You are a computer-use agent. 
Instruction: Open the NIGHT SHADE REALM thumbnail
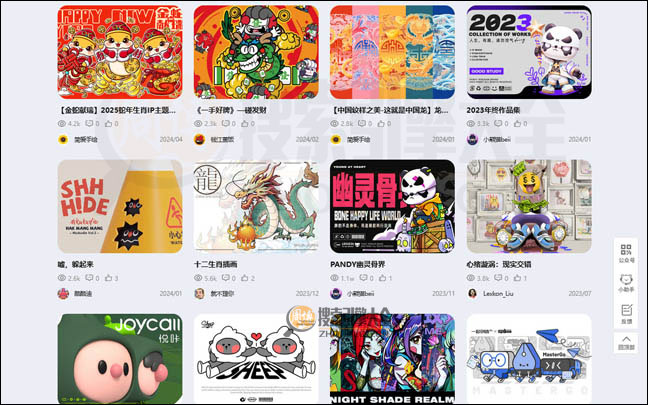393,359
